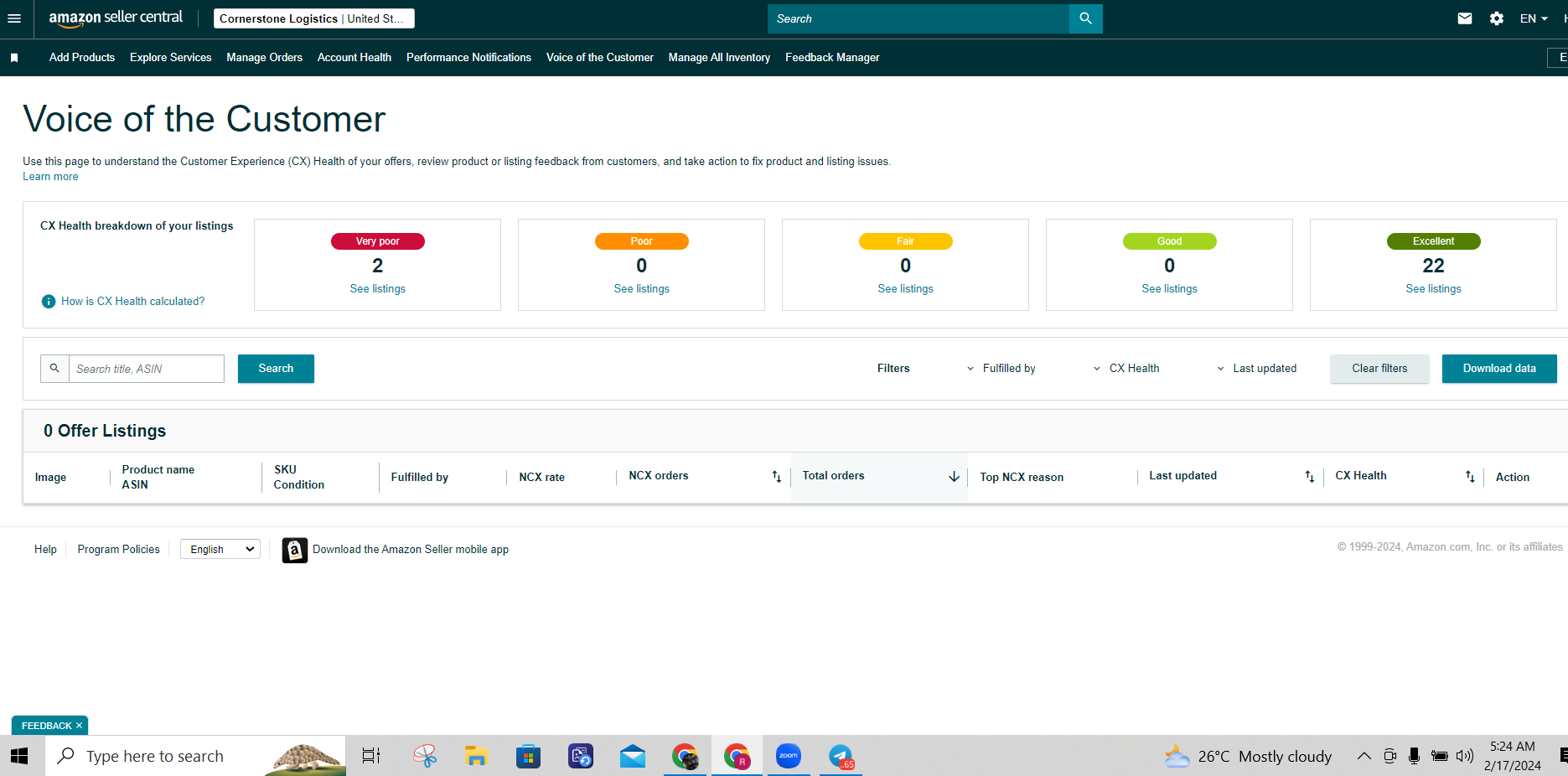The width and height of the screenshot is (1568, 776).
Task: See listings under Fair
Action: pyautogui.click(x=906, y=289)
